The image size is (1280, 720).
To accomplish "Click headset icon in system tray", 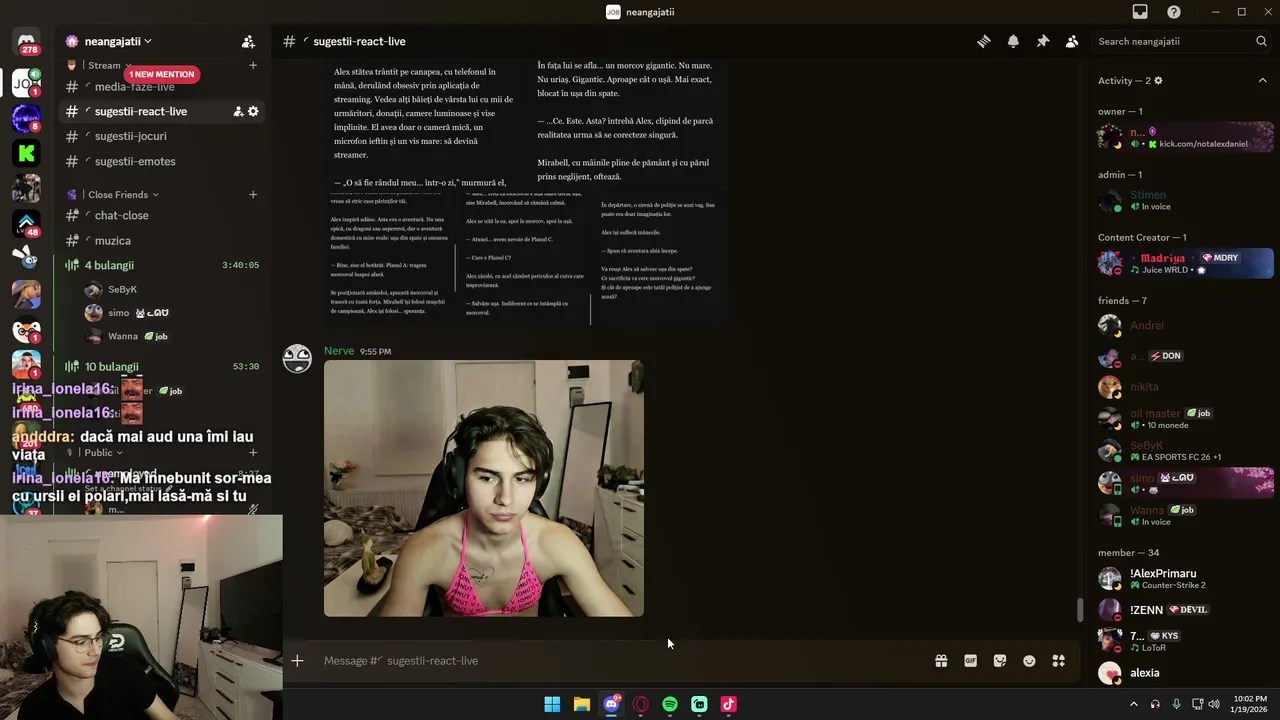I will coord(1155,704).
